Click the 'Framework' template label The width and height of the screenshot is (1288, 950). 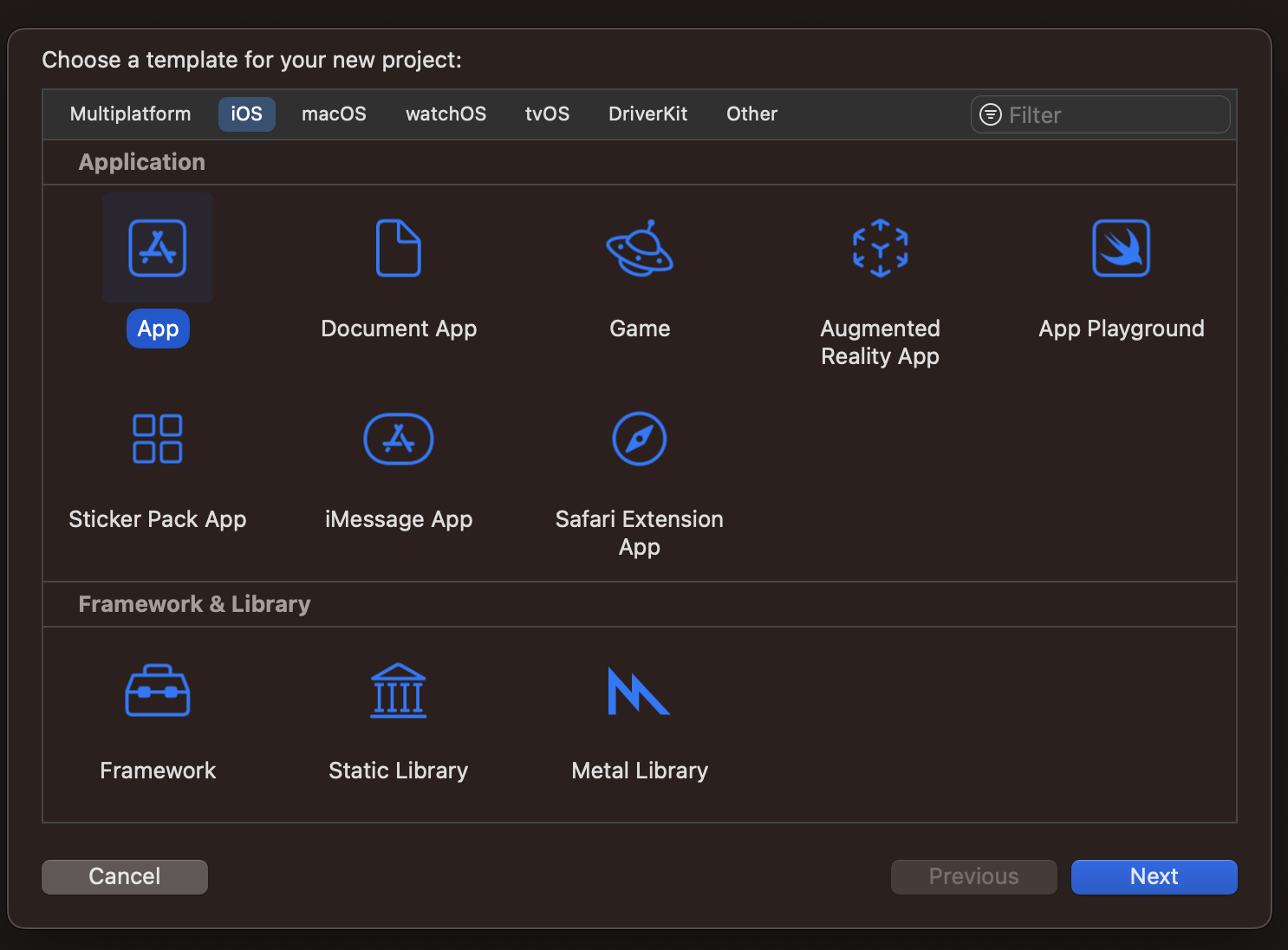(158, 771)
